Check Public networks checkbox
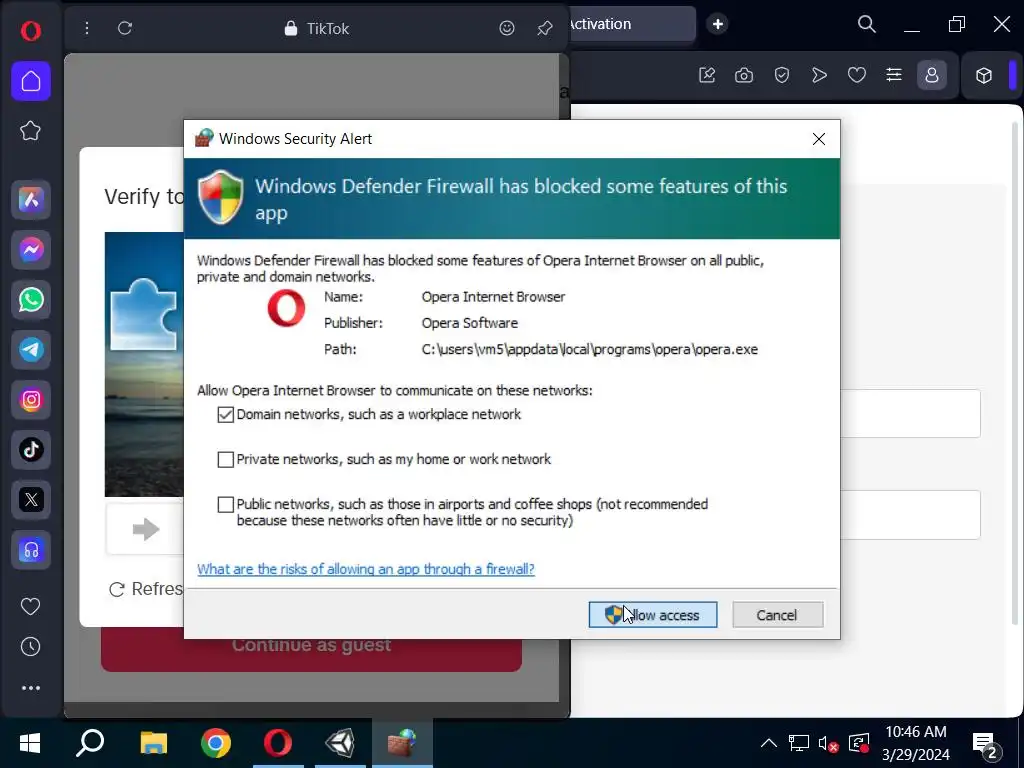Viewport: 1024px width, 768px height. (x=225, y=504)
